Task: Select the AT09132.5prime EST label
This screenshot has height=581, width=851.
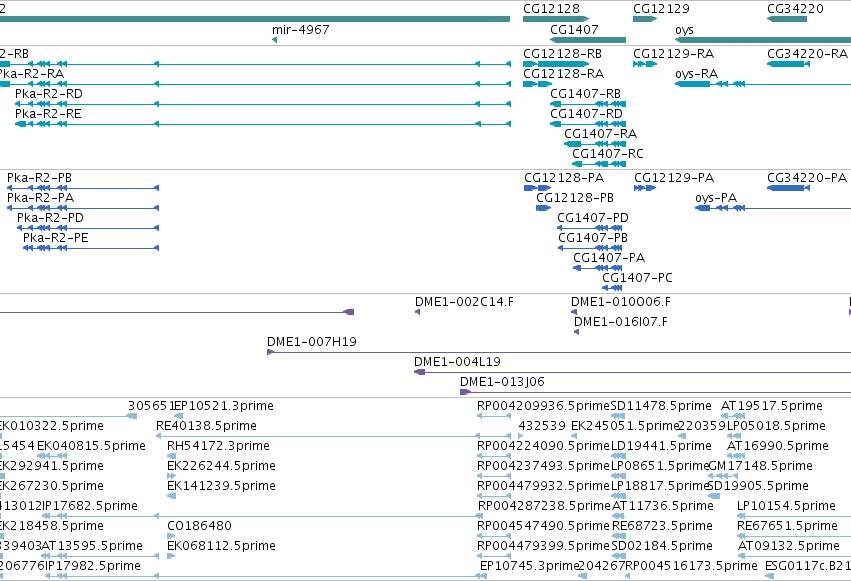Action: [x=789, y=546]
